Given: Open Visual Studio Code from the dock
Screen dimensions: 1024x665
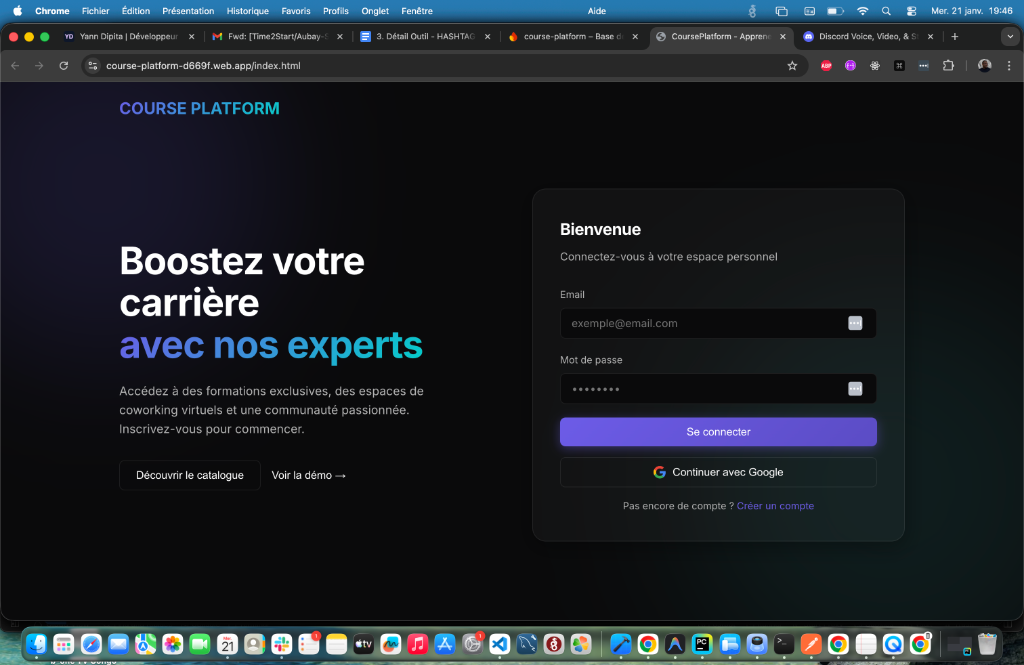Looking at the screenshot, I should point(500,644).
